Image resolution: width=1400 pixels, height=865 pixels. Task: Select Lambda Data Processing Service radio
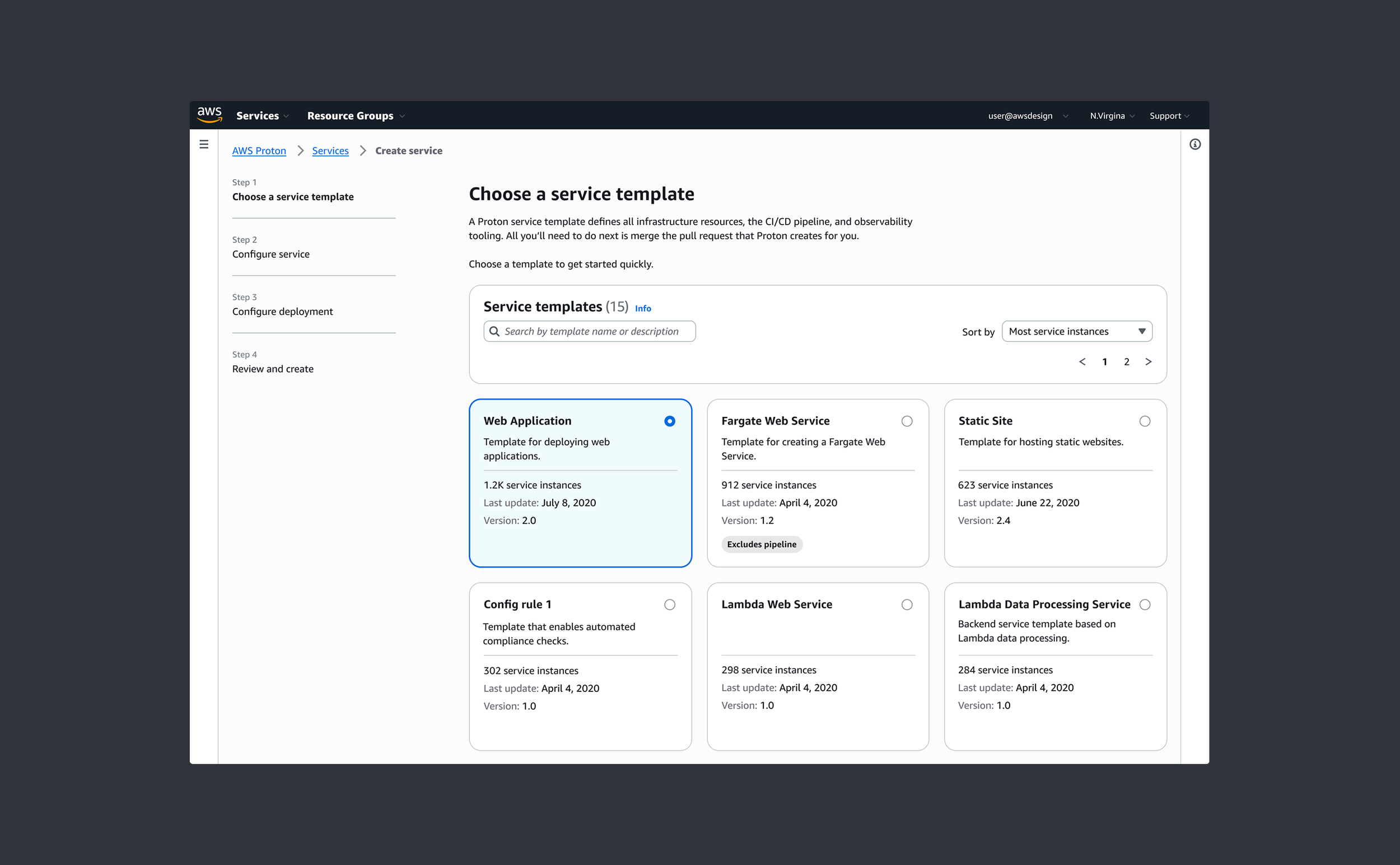click(x=1145, y=604)
